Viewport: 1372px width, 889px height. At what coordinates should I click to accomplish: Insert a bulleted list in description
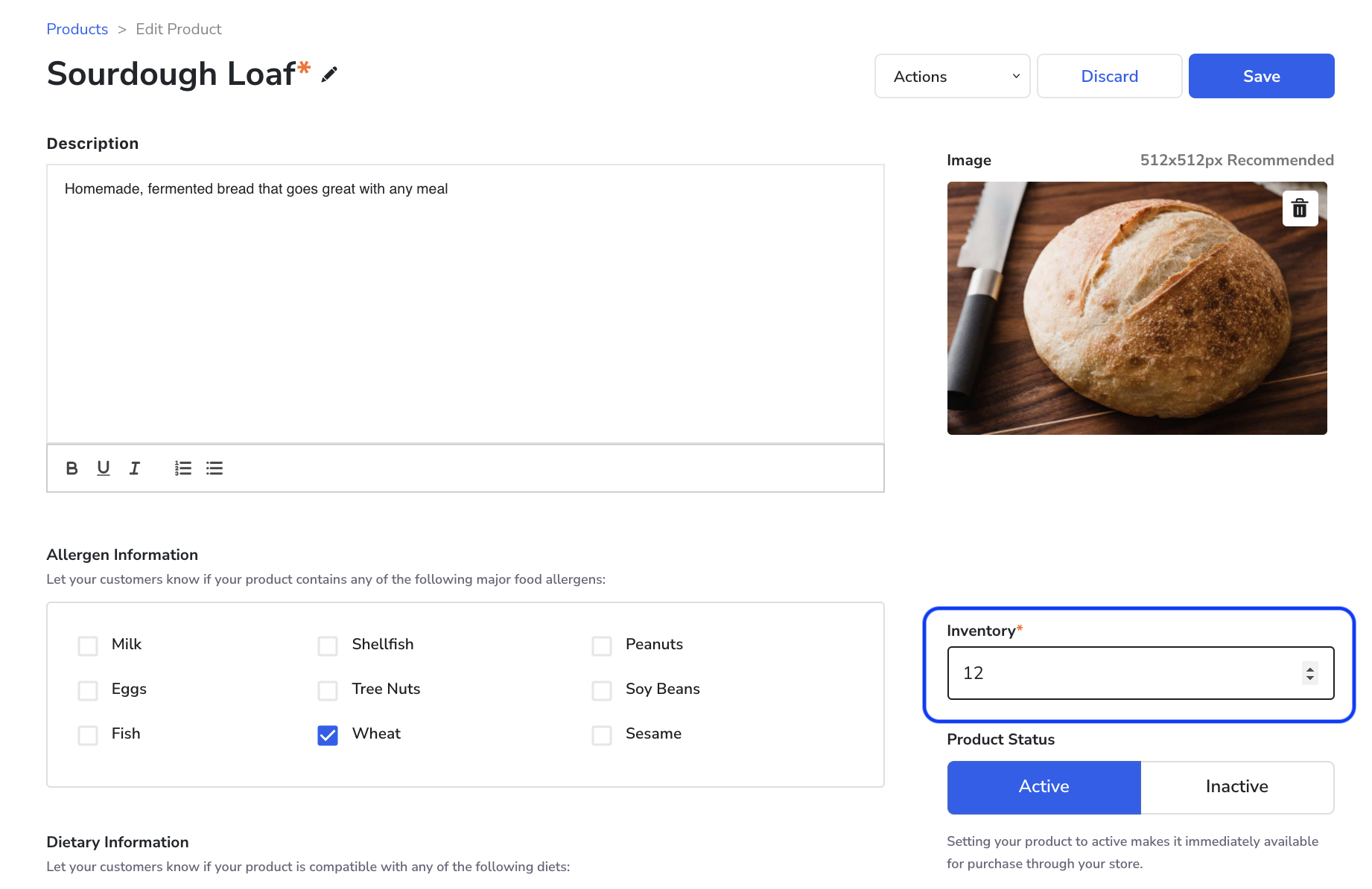click(x=215, y=468)
